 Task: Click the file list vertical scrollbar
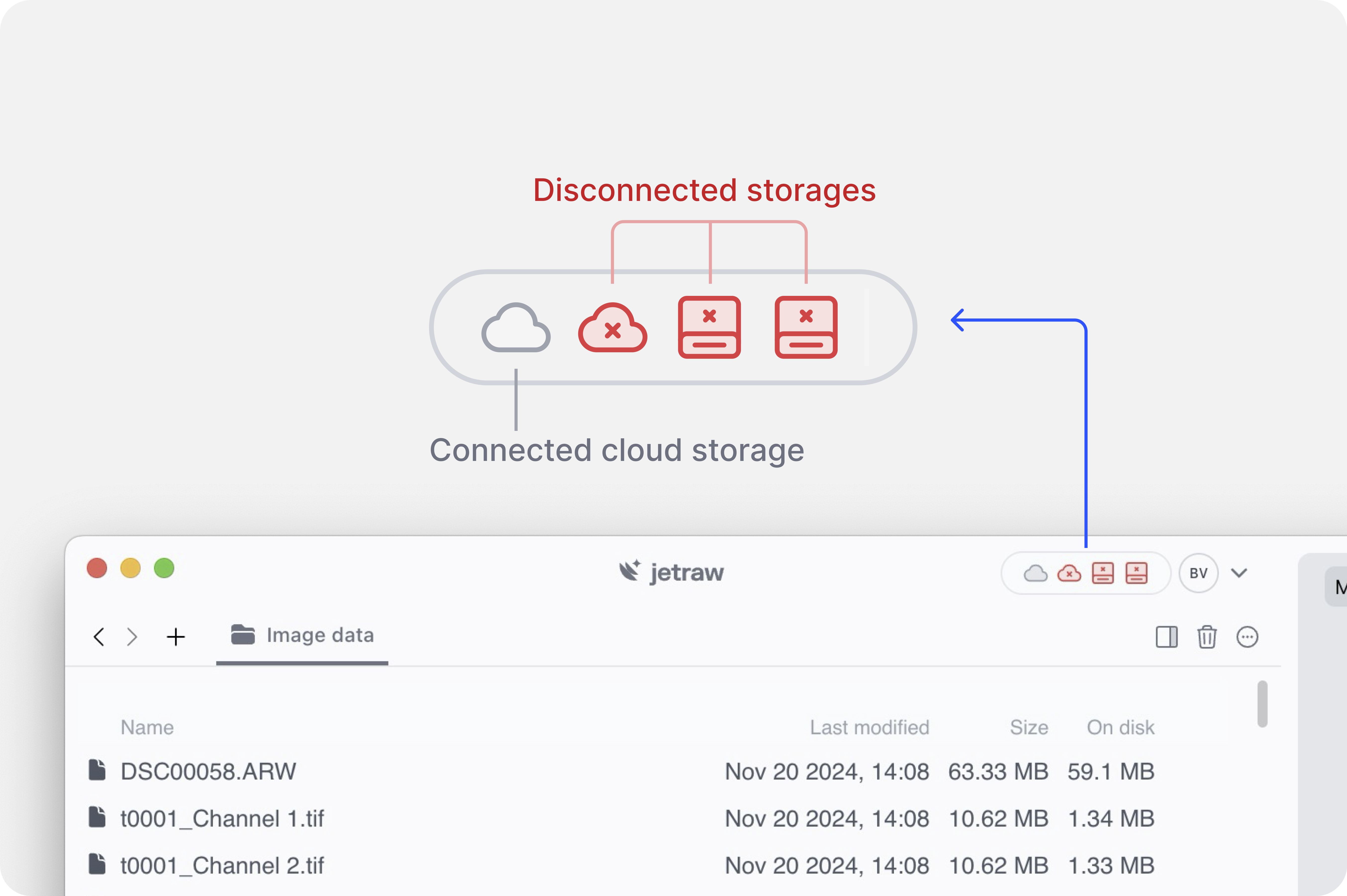1262,704
